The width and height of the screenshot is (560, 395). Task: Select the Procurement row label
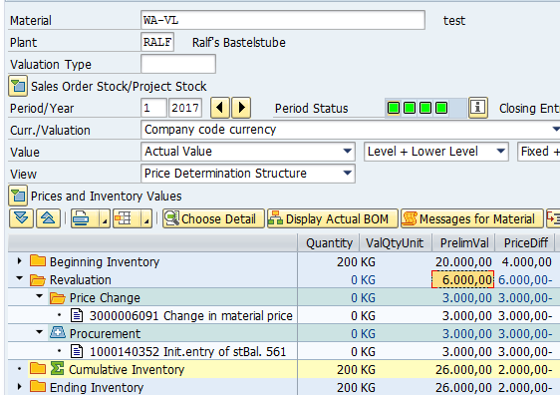coord(105,333)
